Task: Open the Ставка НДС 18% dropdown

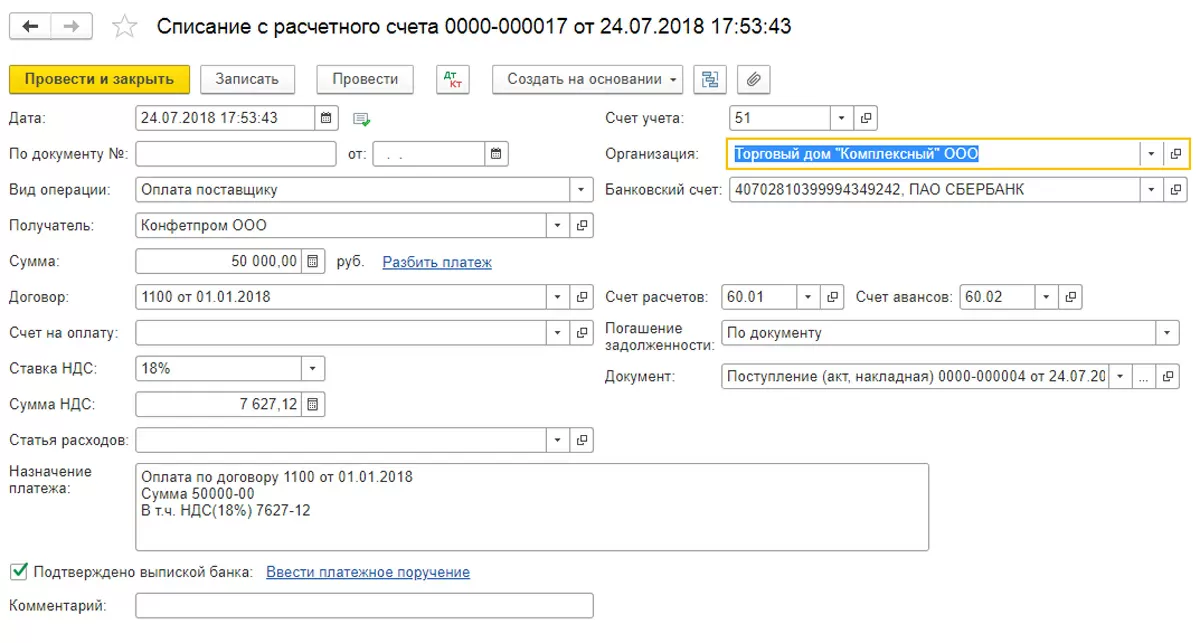Action: (313, 369)
